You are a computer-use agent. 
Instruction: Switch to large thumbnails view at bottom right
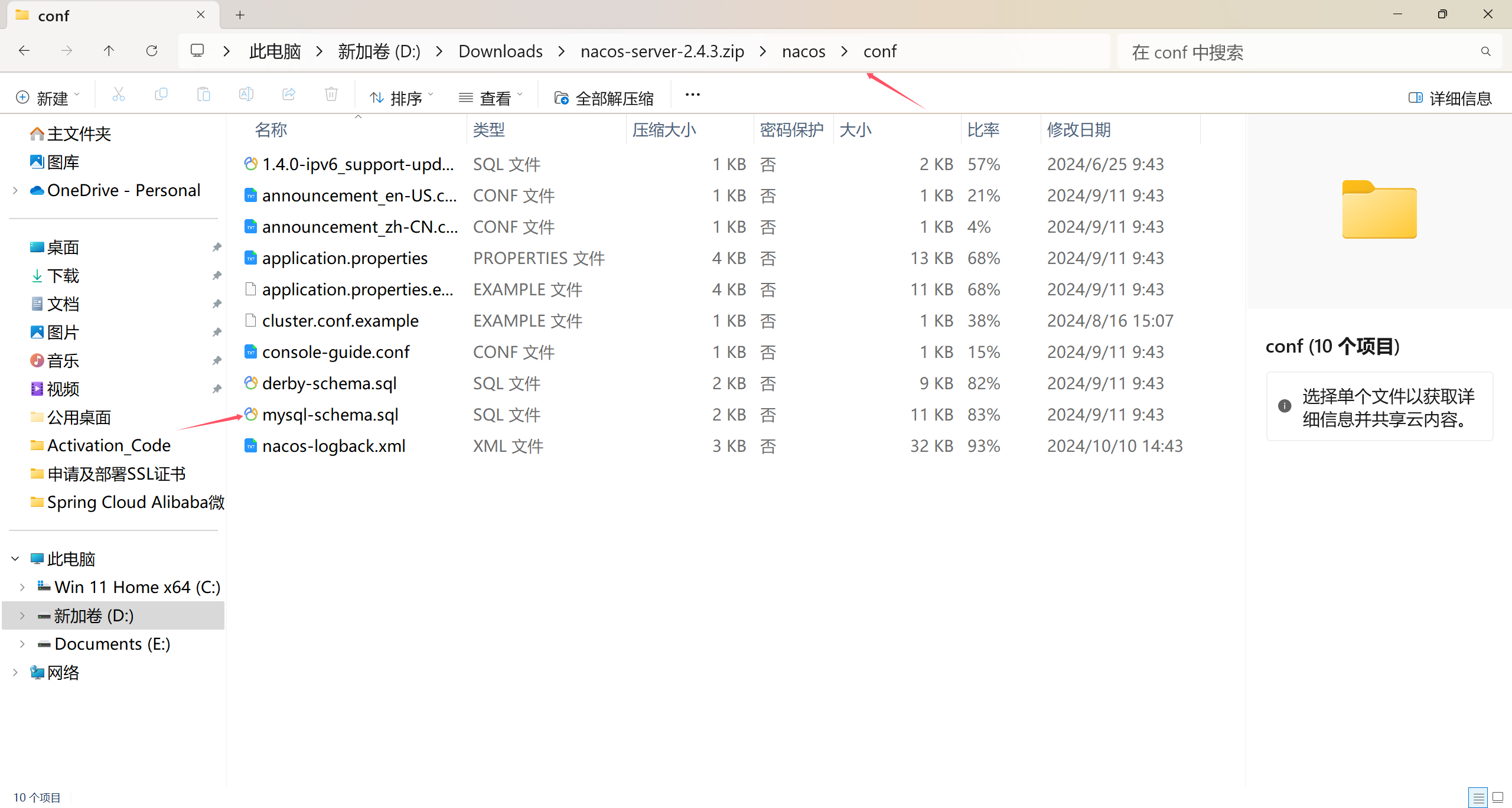pyautogui.click(x=1498, y=797)
